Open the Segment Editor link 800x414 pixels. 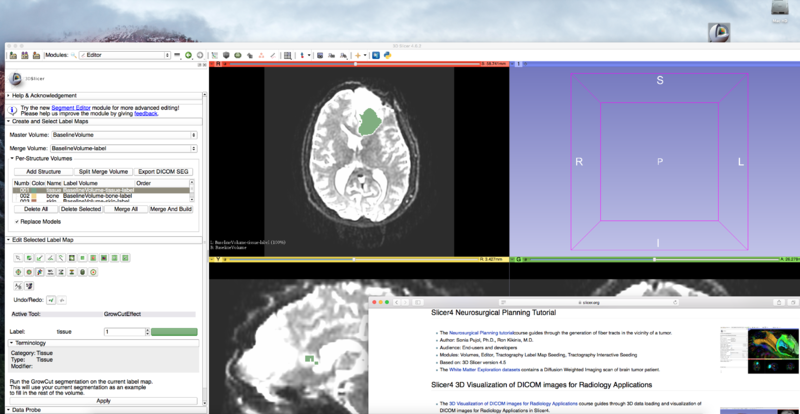click(x=71, y=106)
